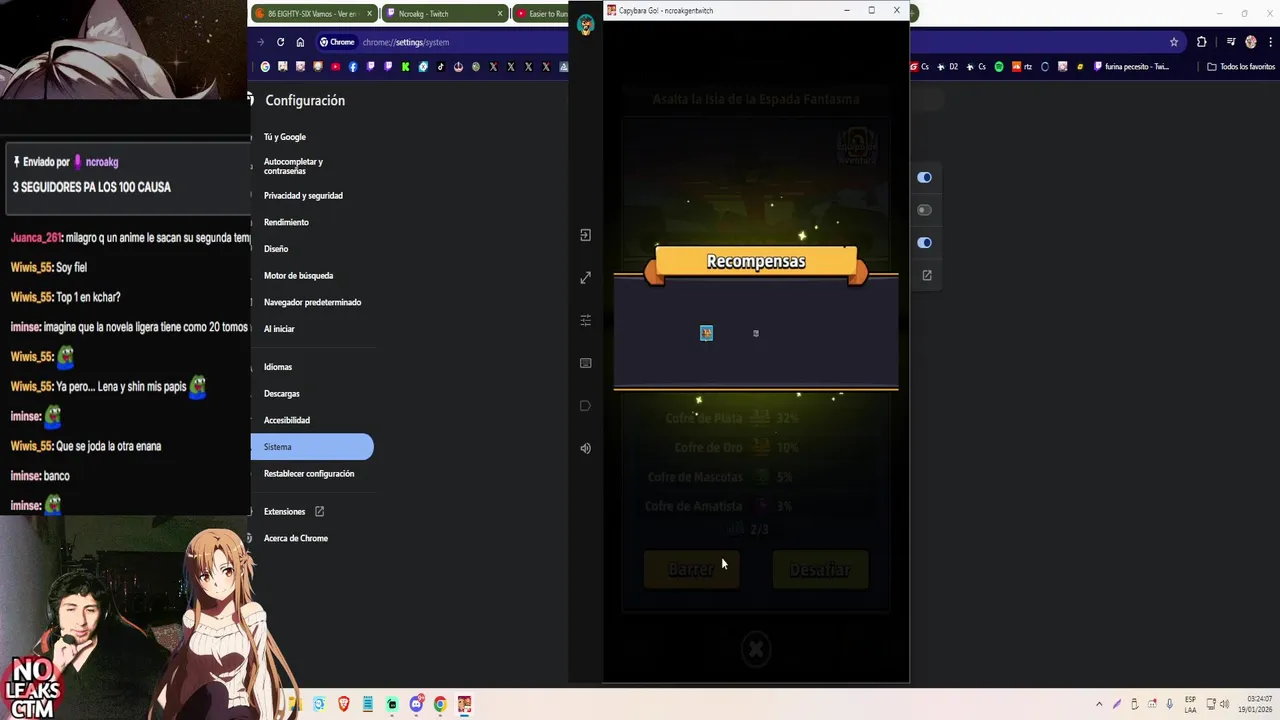Image resolution: width=1280 pixels, height=720 pixels.
Task: Open the Kick bookmark icon
Action: point(405,67)
